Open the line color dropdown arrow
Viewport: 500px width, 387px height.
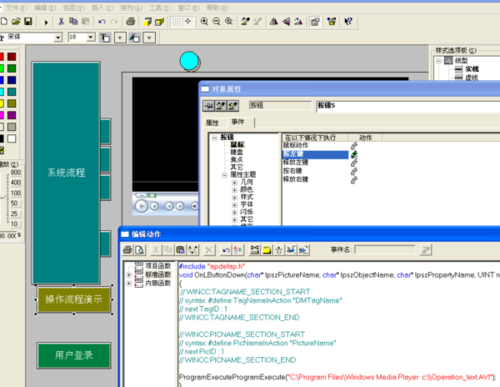pos(149,38)
